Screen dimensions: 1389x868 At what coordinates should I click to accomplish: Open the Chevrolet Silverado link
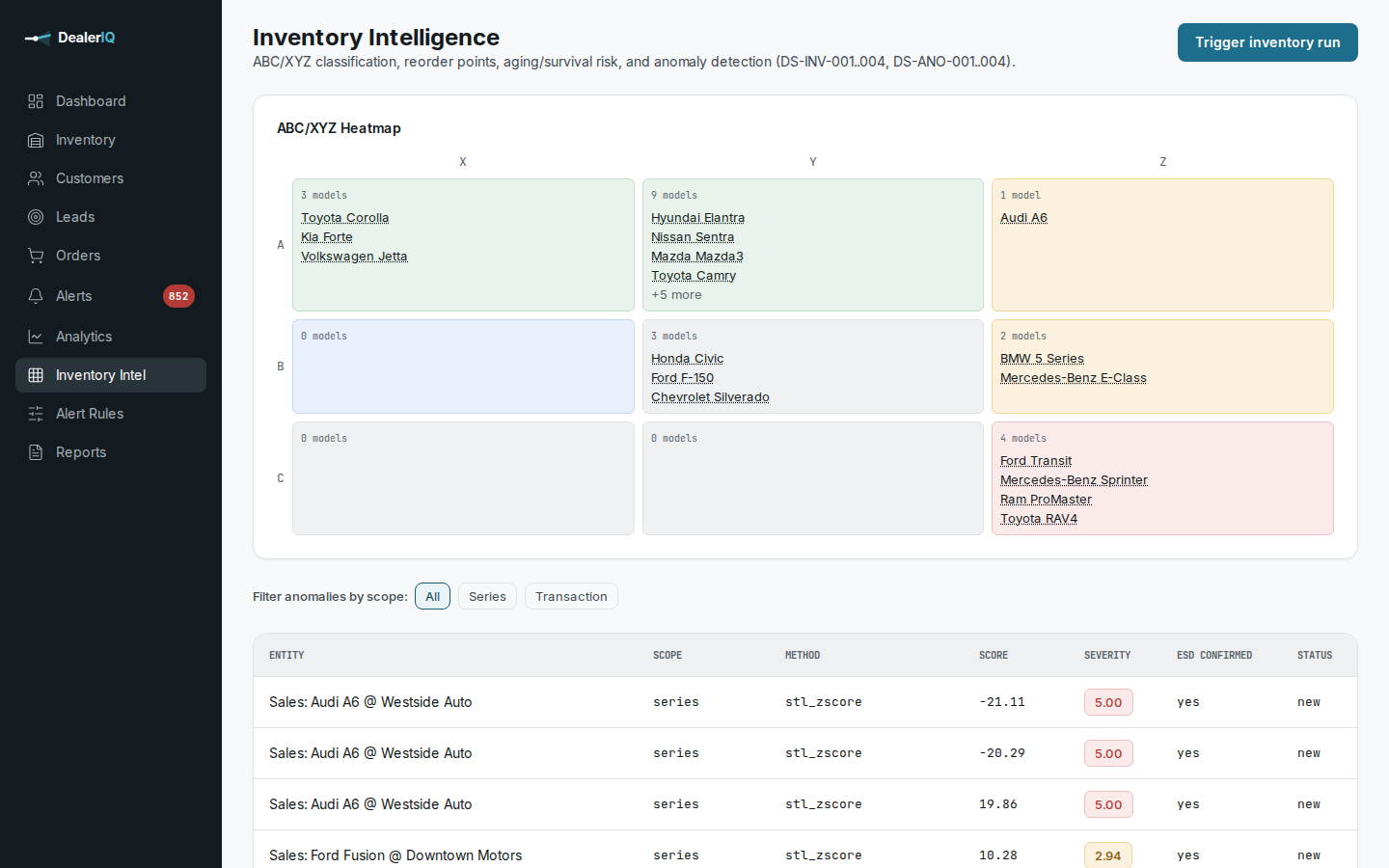pos(710,397)
